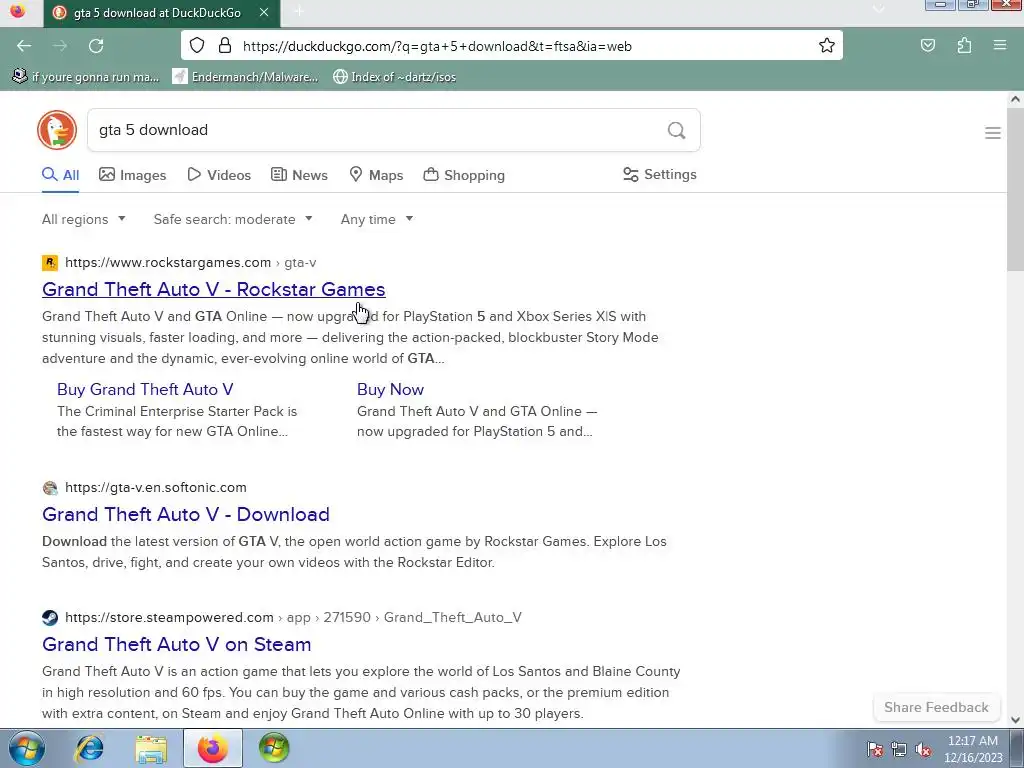
Task: Click the DuckDuckGo duck logo
Action: pyautogui.click(x=57, y=130)
